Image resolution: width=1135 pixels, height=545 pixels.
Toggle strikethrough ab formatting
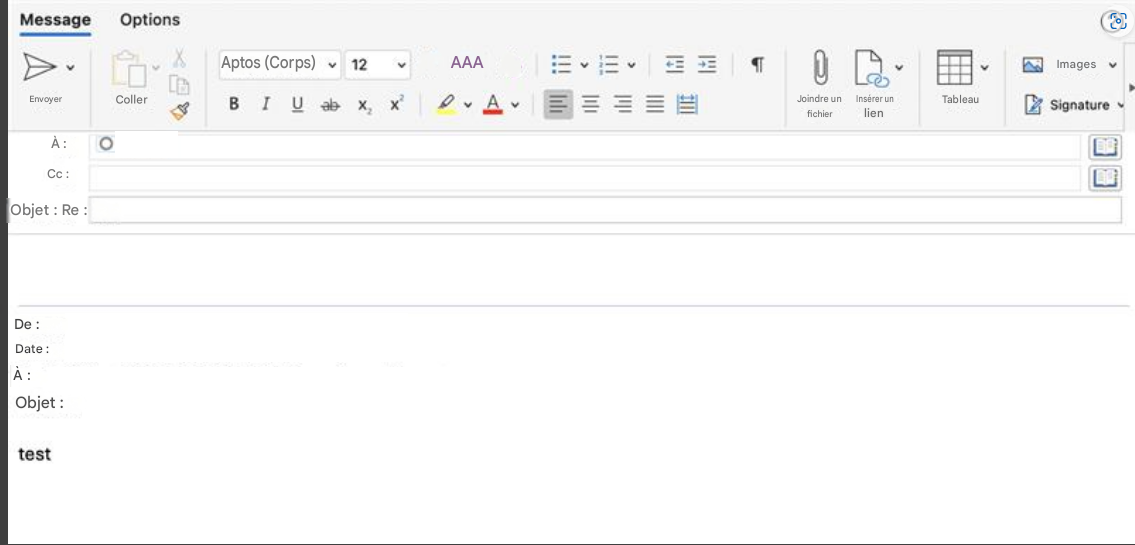[x=330, y=106]
